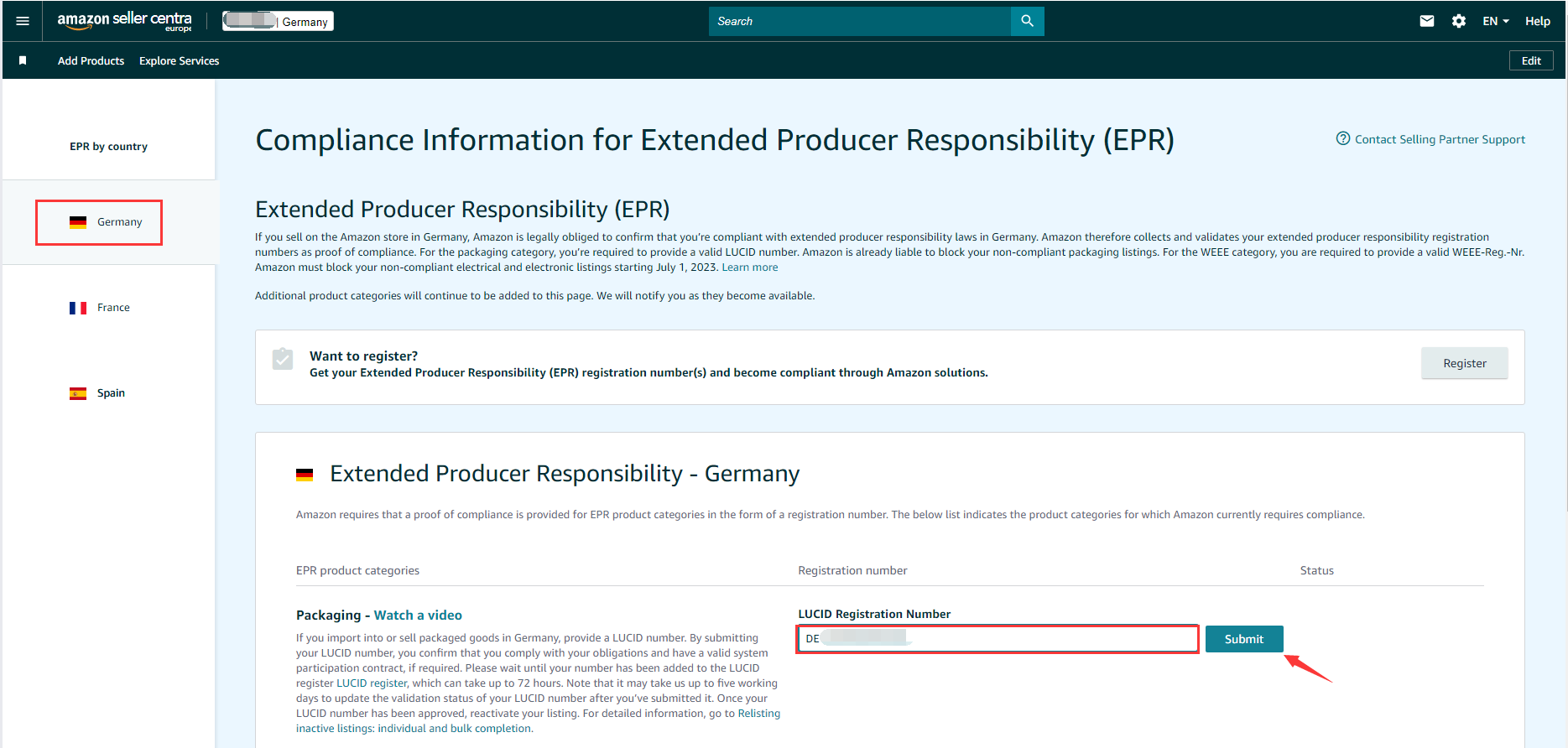1568x748 pixels.
Task: Open Relisting inactive listings link
Action: pos(537,721)
